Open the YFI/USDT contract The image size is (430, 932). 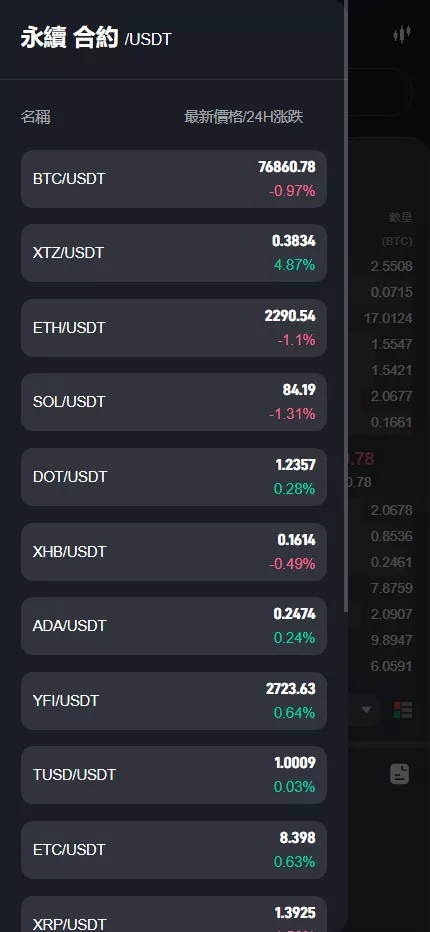point(174,701)
